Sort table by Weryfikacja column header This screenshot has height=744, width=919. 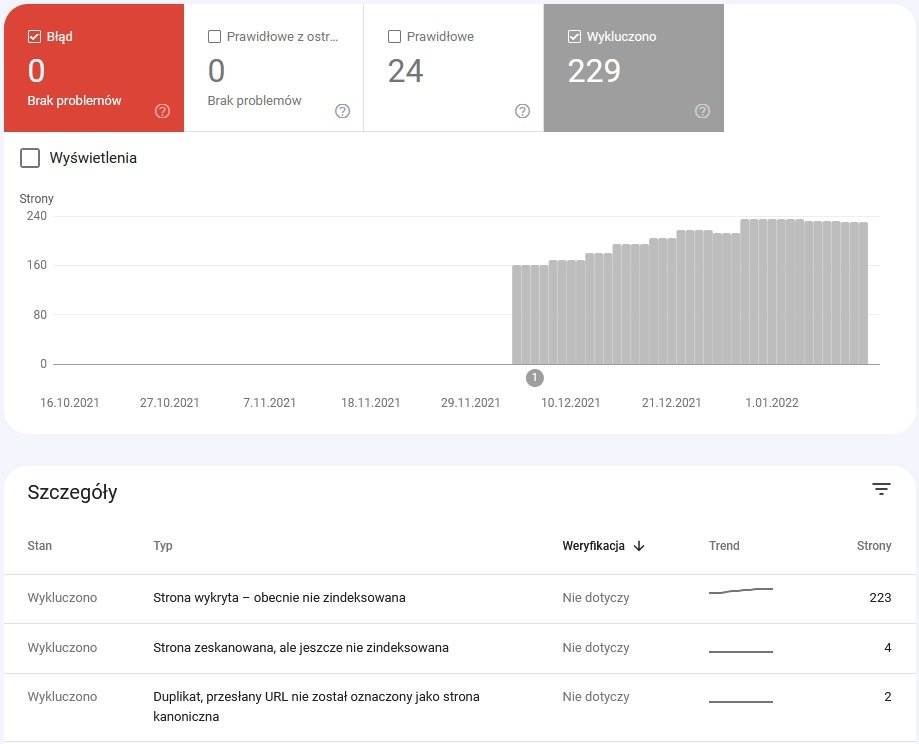coord(594,546)
